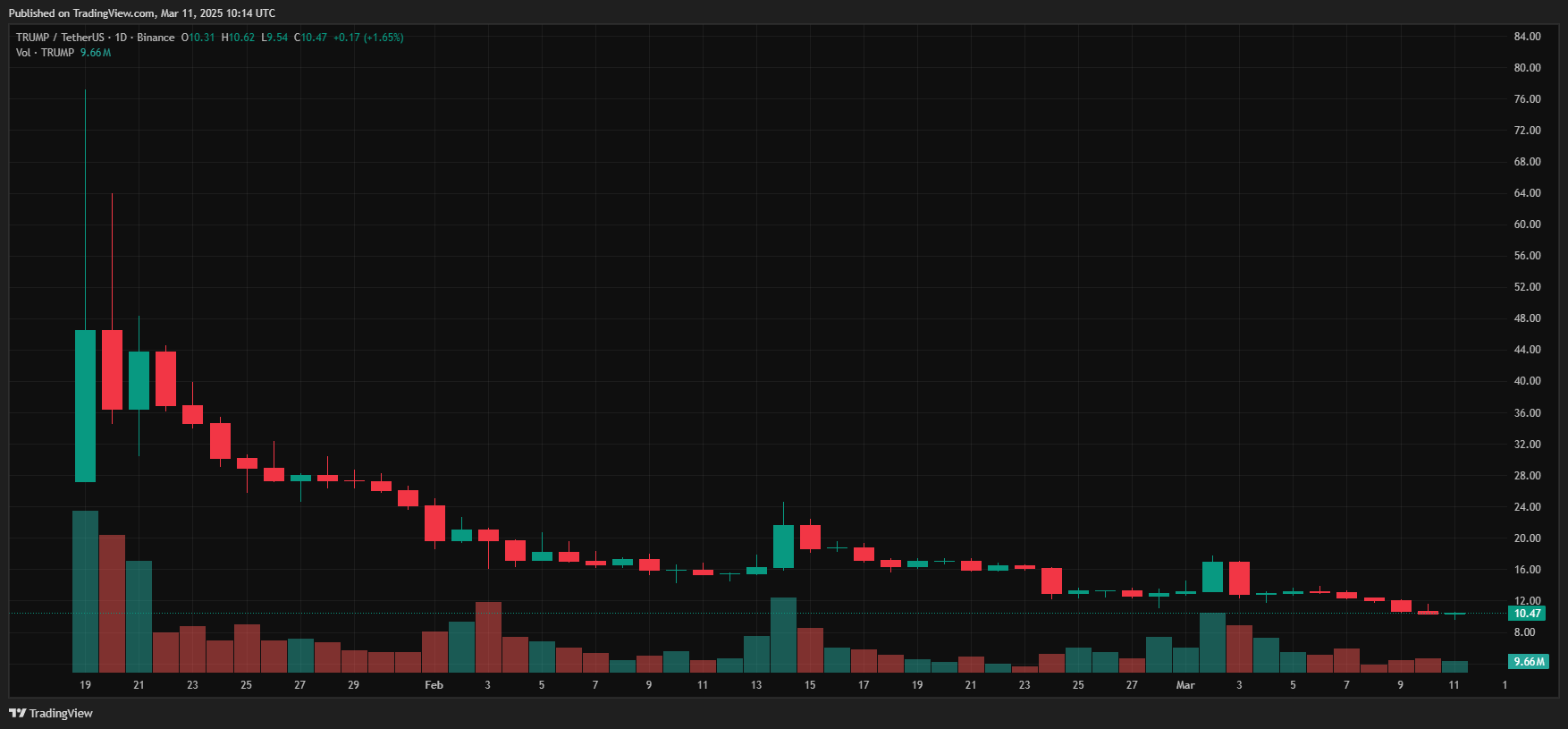Click the 64.00 price axis label
Viewport: 1568px width, 729px height.
[x=1527, y=193]
